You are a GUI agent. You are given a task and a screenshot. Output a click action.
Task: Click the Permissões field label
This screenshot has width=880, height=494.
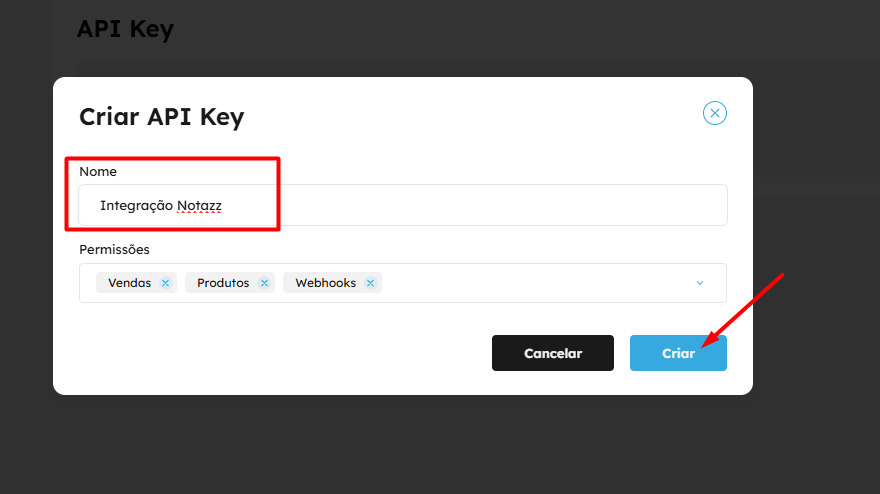pyautogui.click(x=114, y=249)
